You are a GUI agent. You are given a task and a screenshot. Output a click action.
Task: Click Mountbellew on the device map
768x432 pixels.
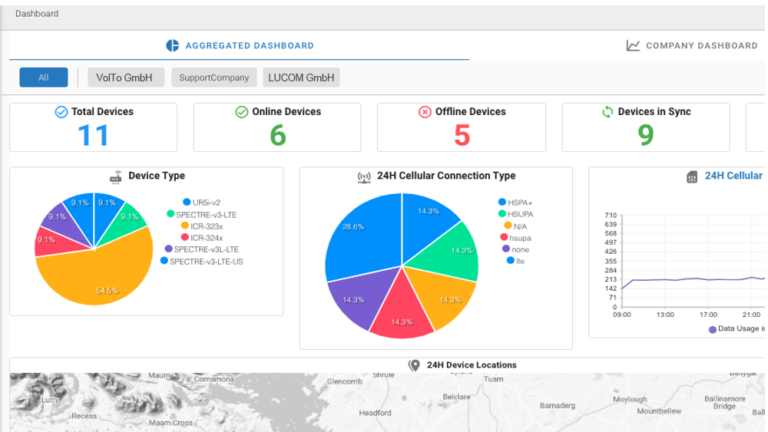[x=659, y=411]
